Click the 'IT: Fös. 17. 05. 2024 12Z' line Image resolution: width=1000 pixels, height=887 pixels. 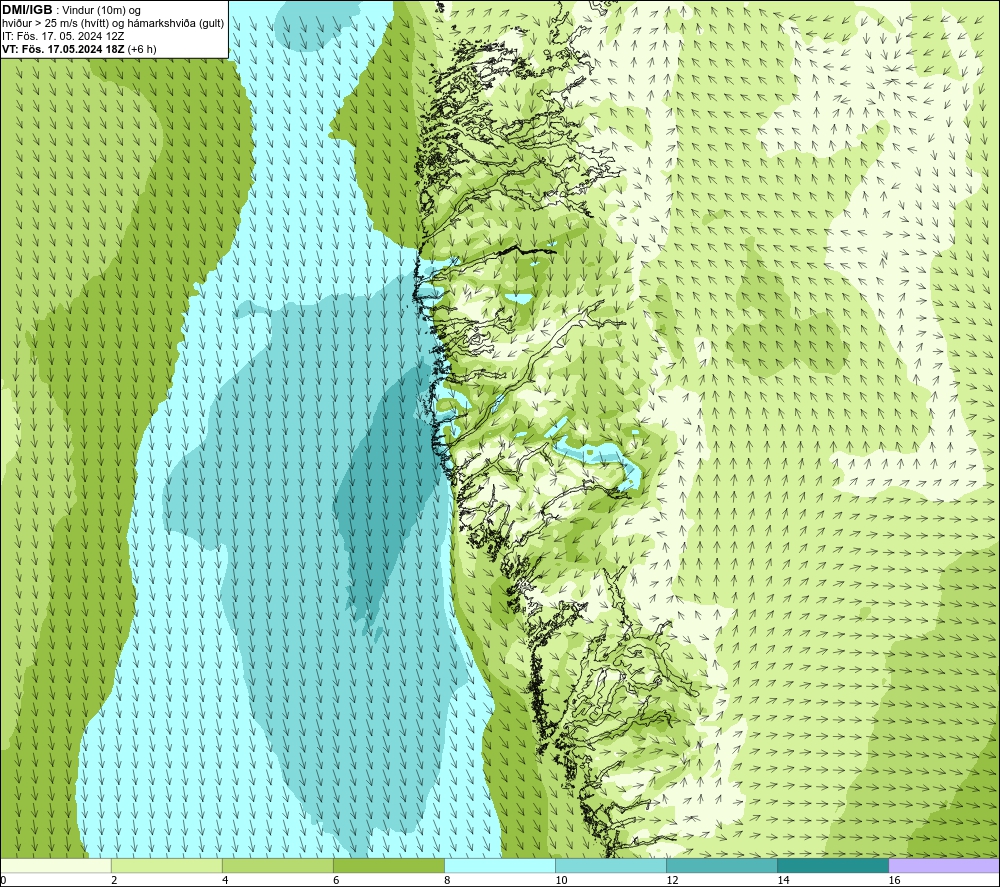[63, 36]
